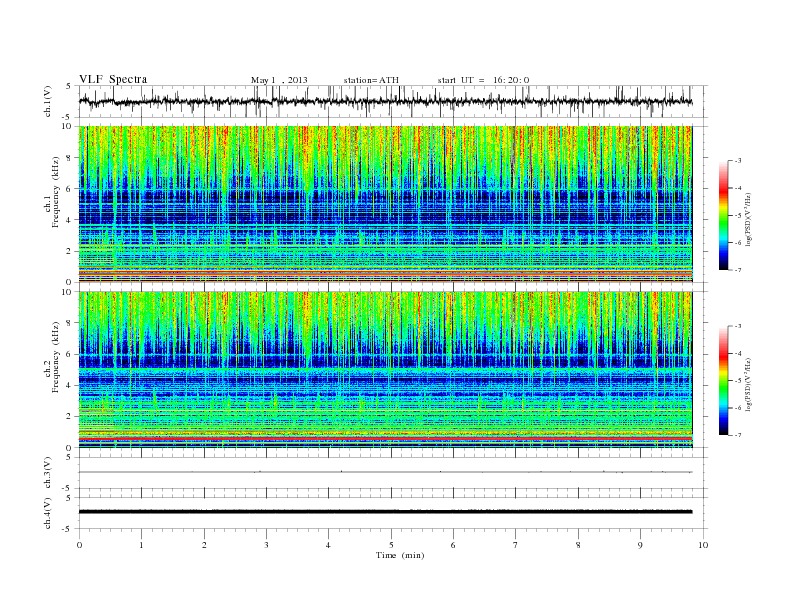The height and width of the screenshot is (612, 792).
Task: Click time axis tick label "3"
Action: pos(266,545)
